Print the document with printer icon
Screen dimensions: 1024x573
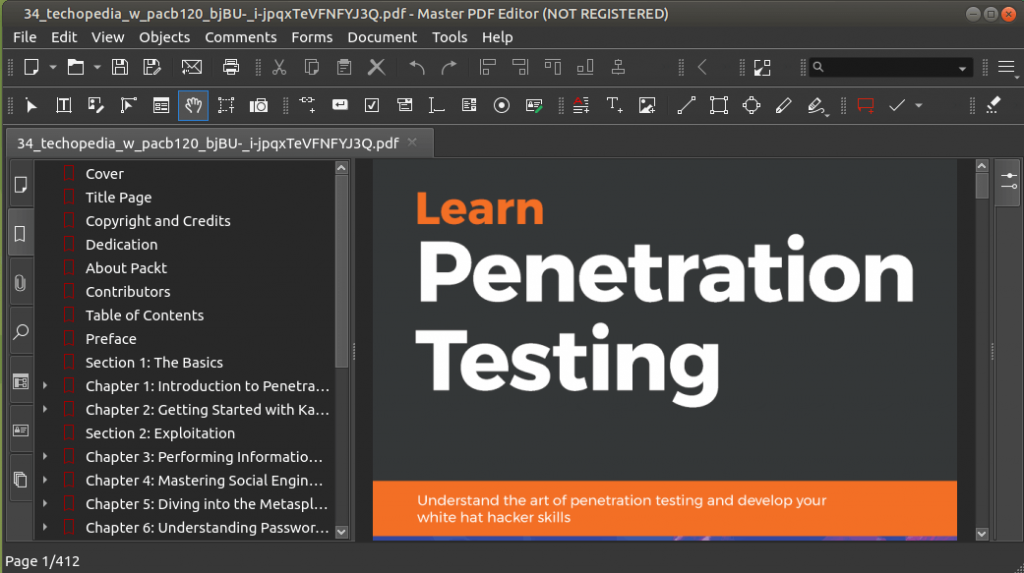click(231, 67)
